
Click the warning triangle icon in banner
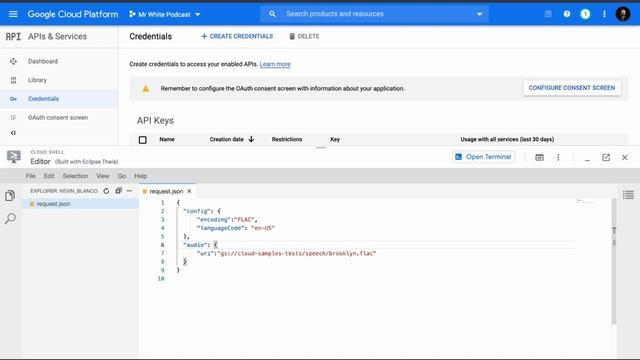coord(146,89)
